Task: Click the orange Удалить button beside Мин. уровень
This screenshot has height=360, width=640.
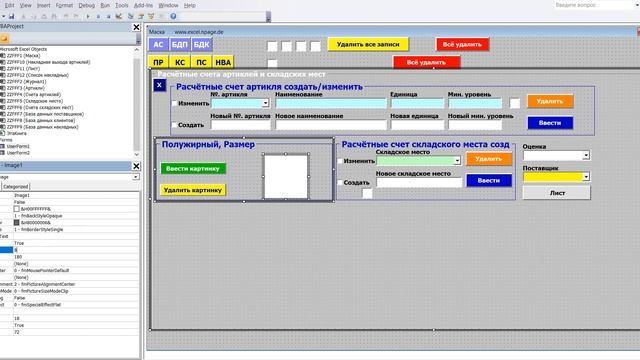Action: (x=550, y=101)
